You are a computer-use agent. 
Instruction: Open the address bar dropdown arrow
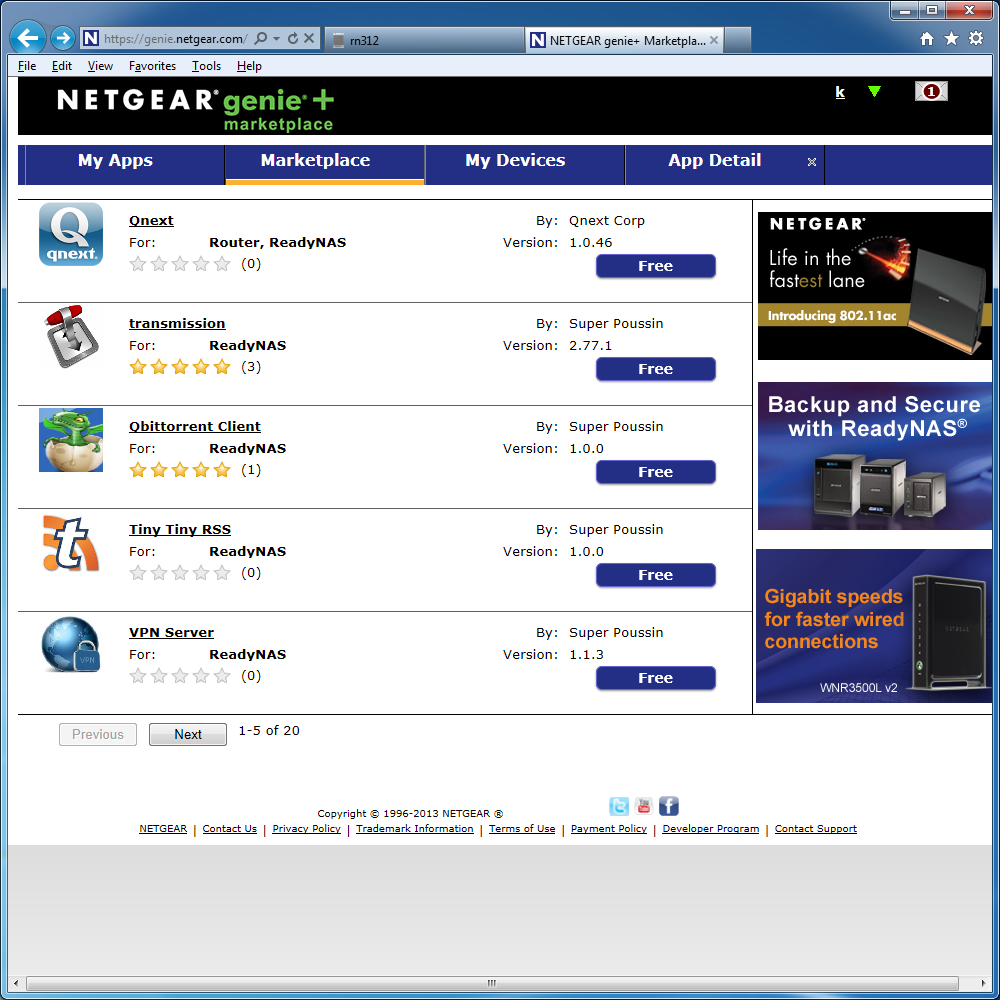[276, 39]
